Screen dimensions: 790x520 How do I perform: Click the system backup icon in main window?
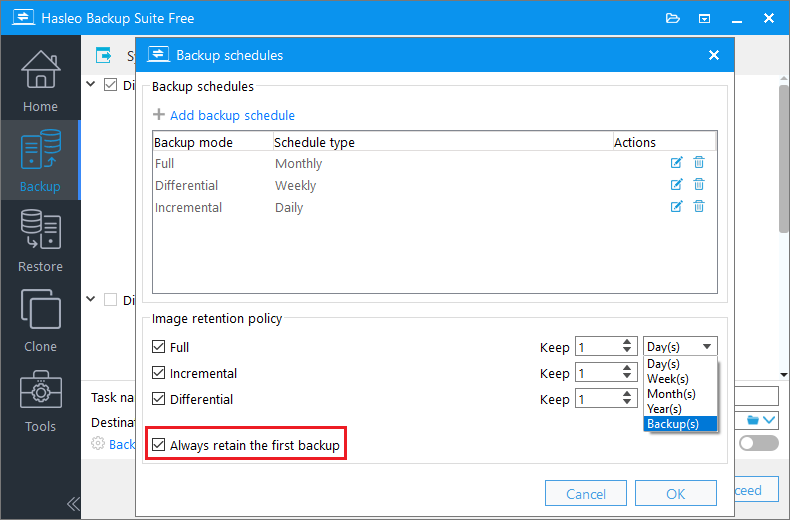(104, 55)
